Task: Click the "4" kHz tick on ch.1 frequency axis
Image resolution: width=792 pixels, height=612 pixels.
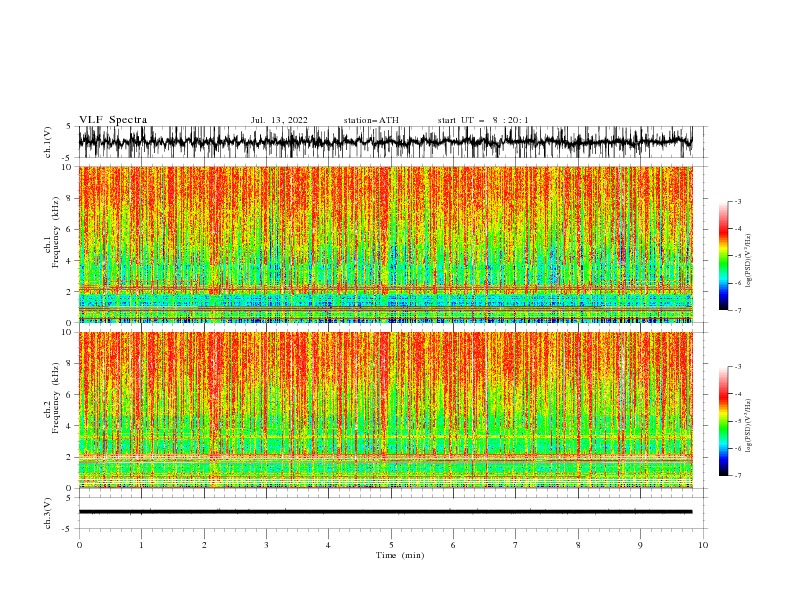Action: [x=70, y=261]
